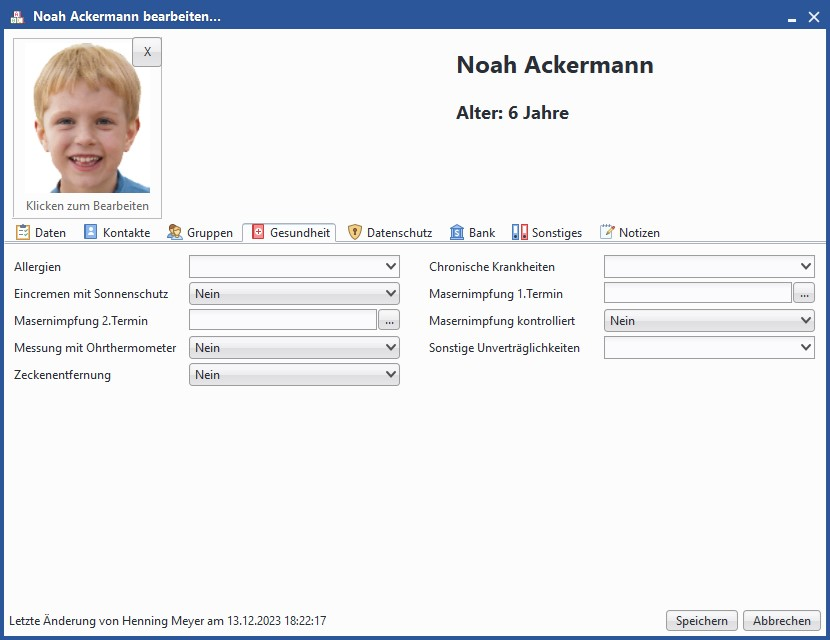
Task: Open date picker for Masernimpfung 1.Termin
Action: (x=804, y=293)
